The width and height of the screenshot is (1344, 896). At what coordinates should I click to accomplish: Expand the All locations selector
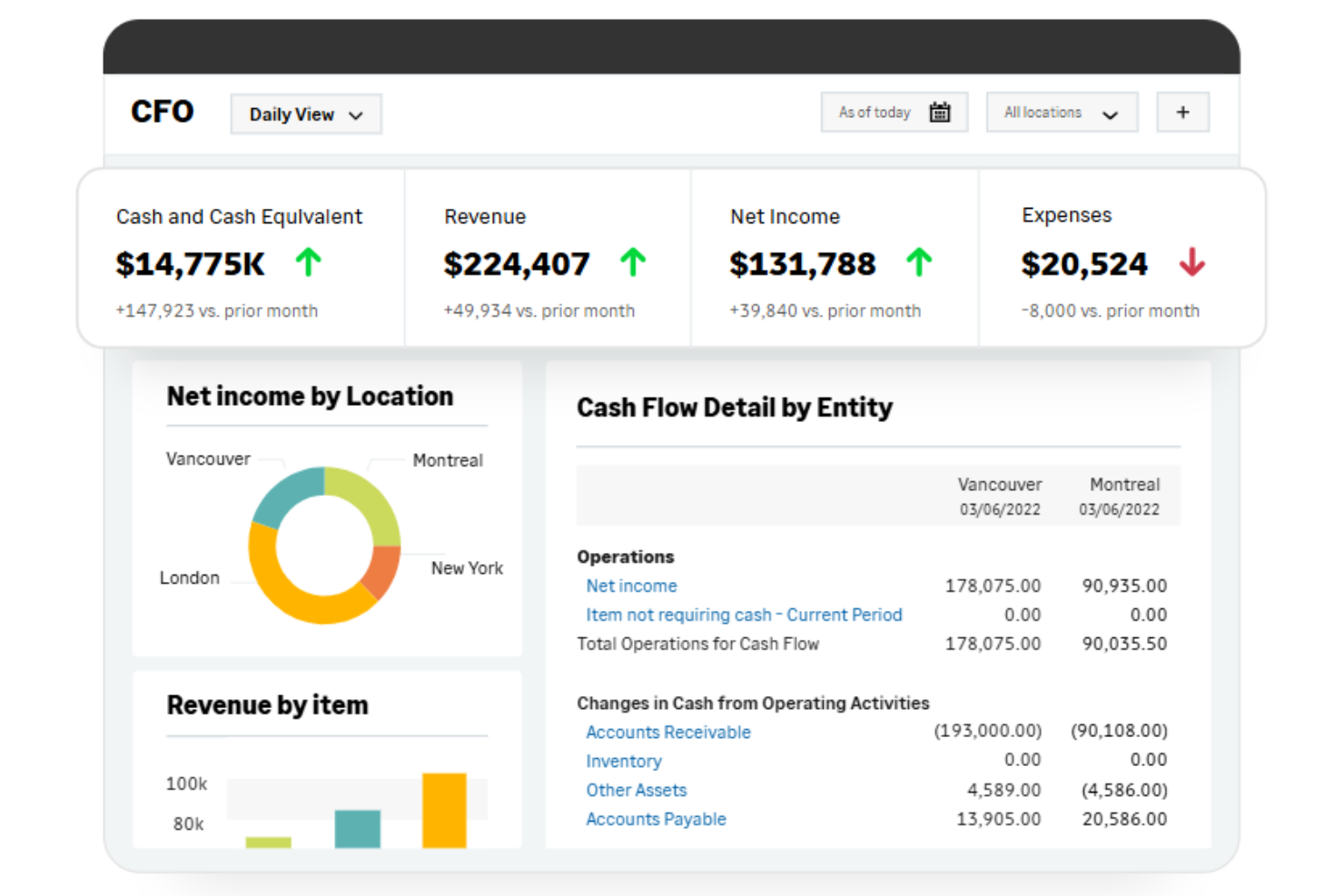click(x=1061, y=112)
